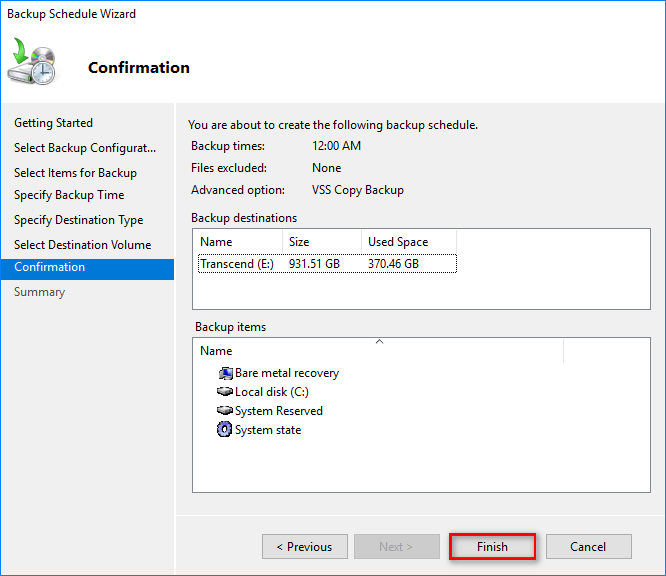Open the Specify Destination Type step

pos(79,220)
